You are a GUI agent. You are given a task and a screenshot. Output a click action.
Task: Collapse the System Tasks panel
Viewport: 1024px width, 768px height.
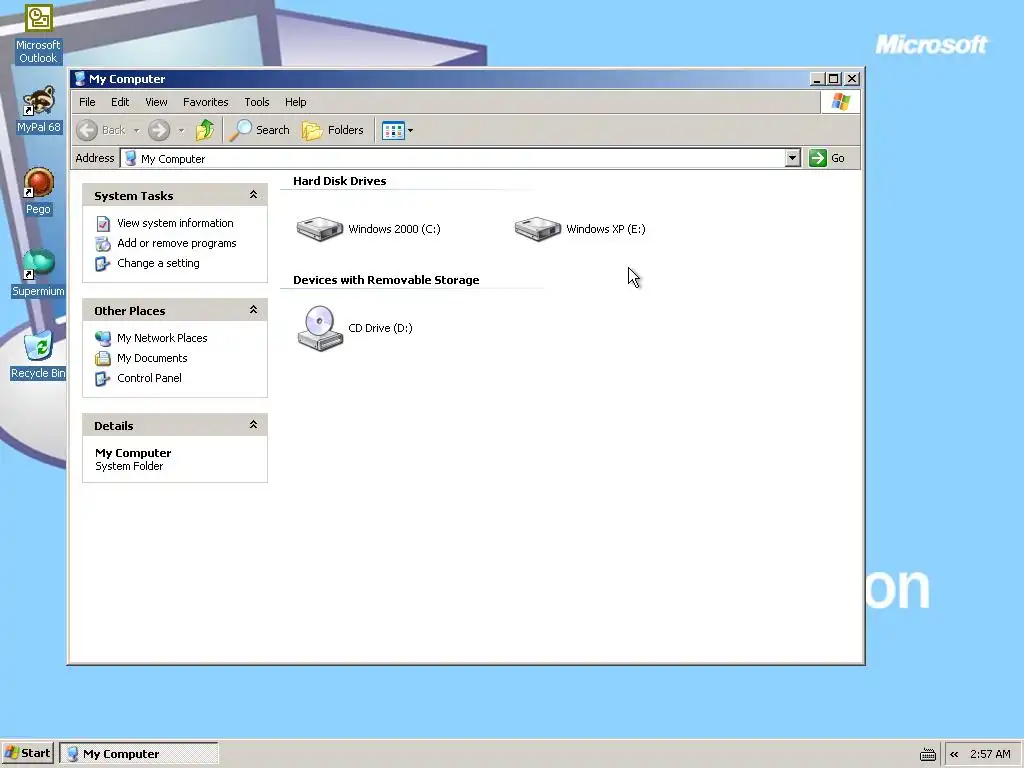click(x=253, y=195)
